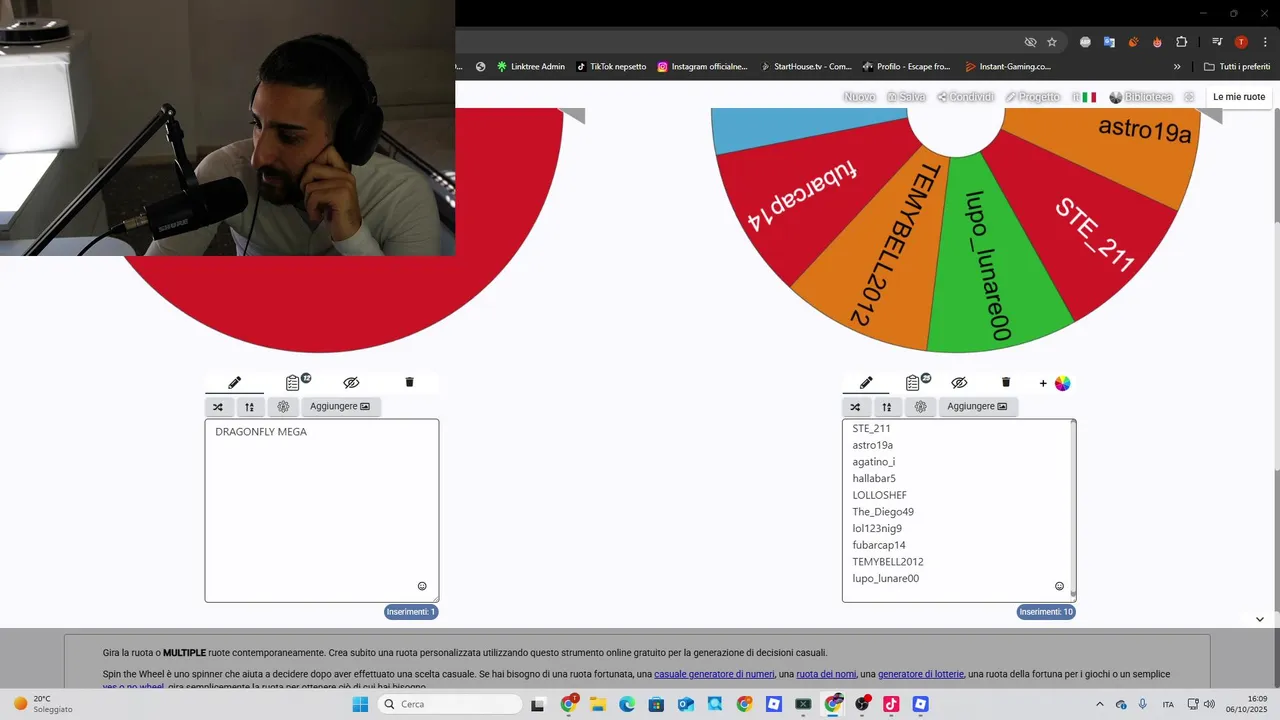This screenshot has width=1280, height=720.
Task: Open emoji picker in left entries box
Action: pyautogui.click(x=422, y=586)
